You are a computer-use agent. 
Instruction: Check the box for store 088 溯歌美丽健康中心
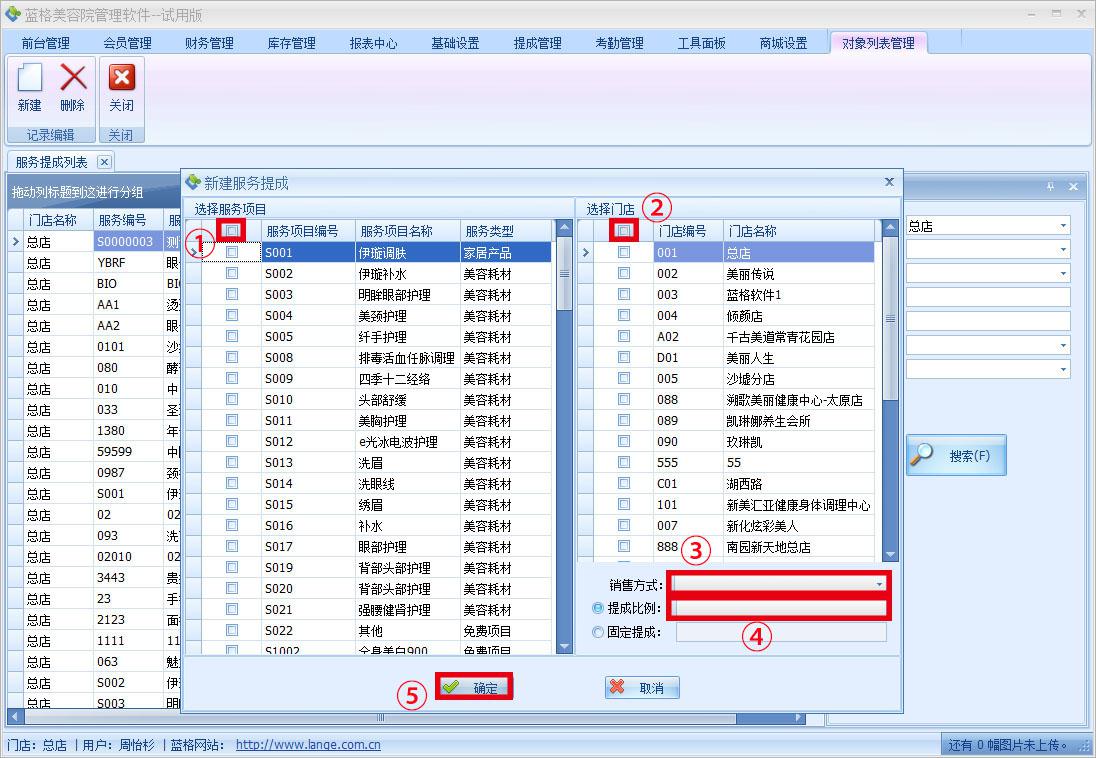624,399
